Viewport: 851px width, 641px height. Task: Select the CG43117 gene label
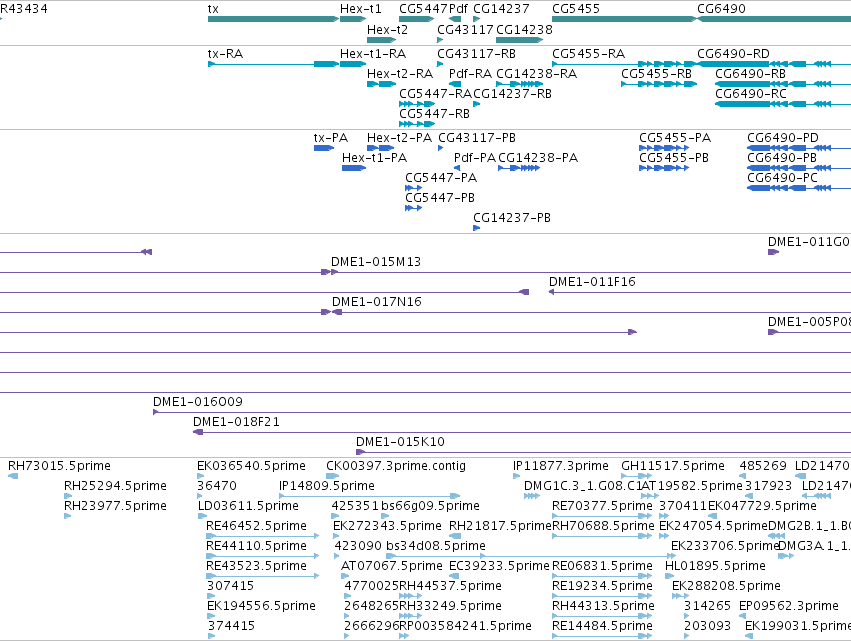pos(465,29)
